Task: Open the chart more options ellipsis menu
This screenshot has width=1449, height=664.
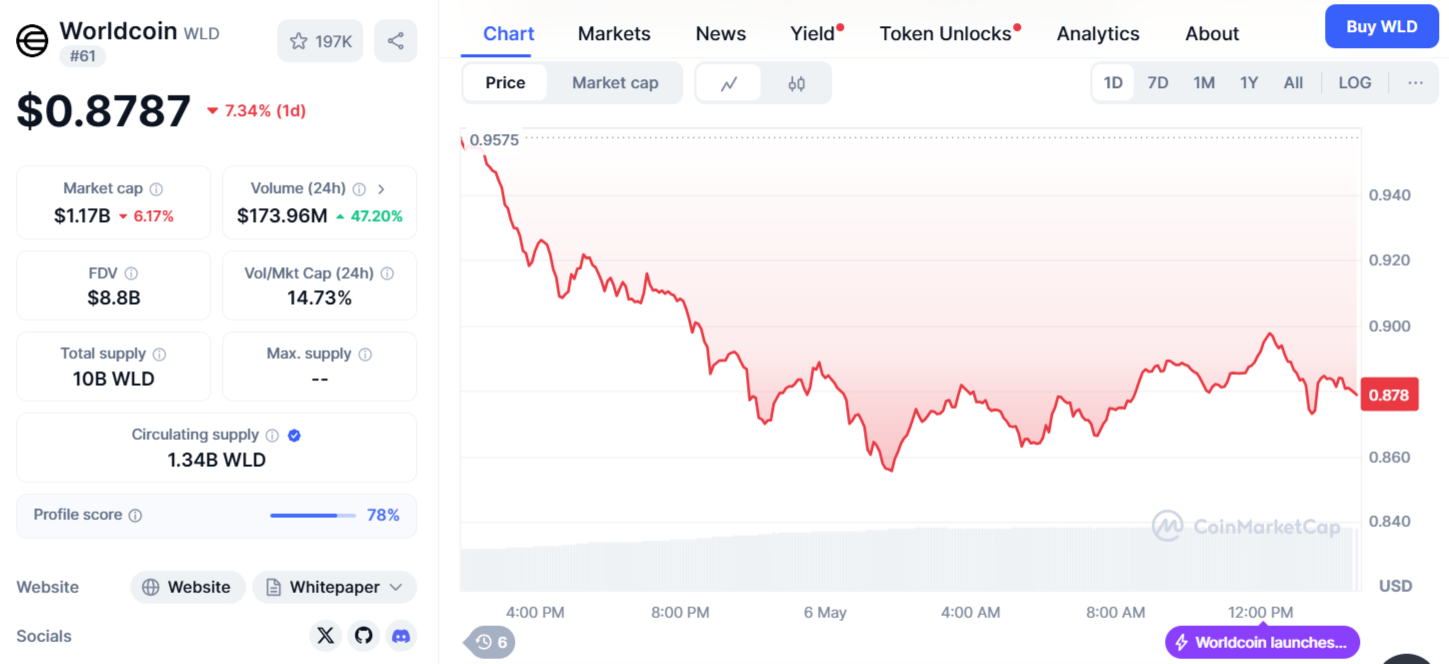Action: click(x=1415, y=83)
